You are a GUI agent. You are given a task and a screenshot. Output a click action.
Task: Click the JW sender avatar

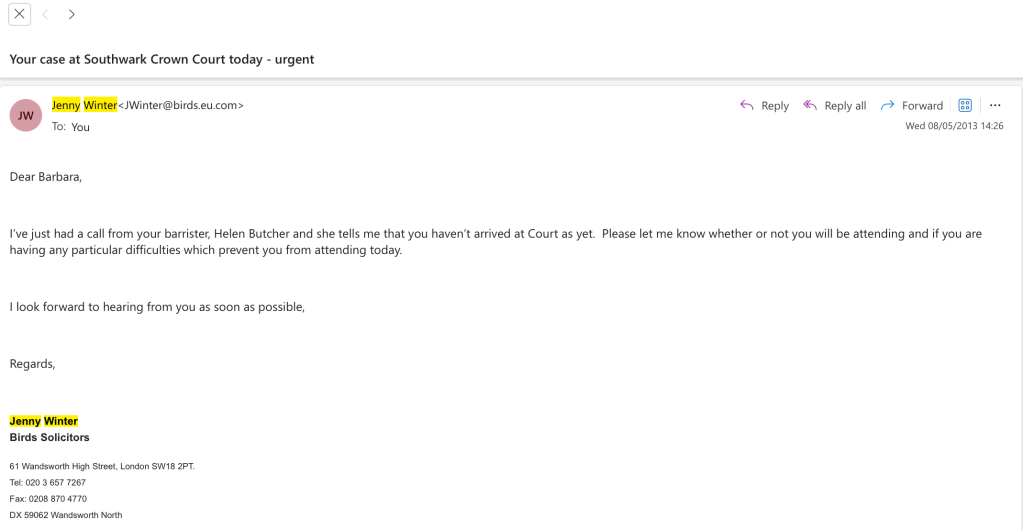pos(26,115)
